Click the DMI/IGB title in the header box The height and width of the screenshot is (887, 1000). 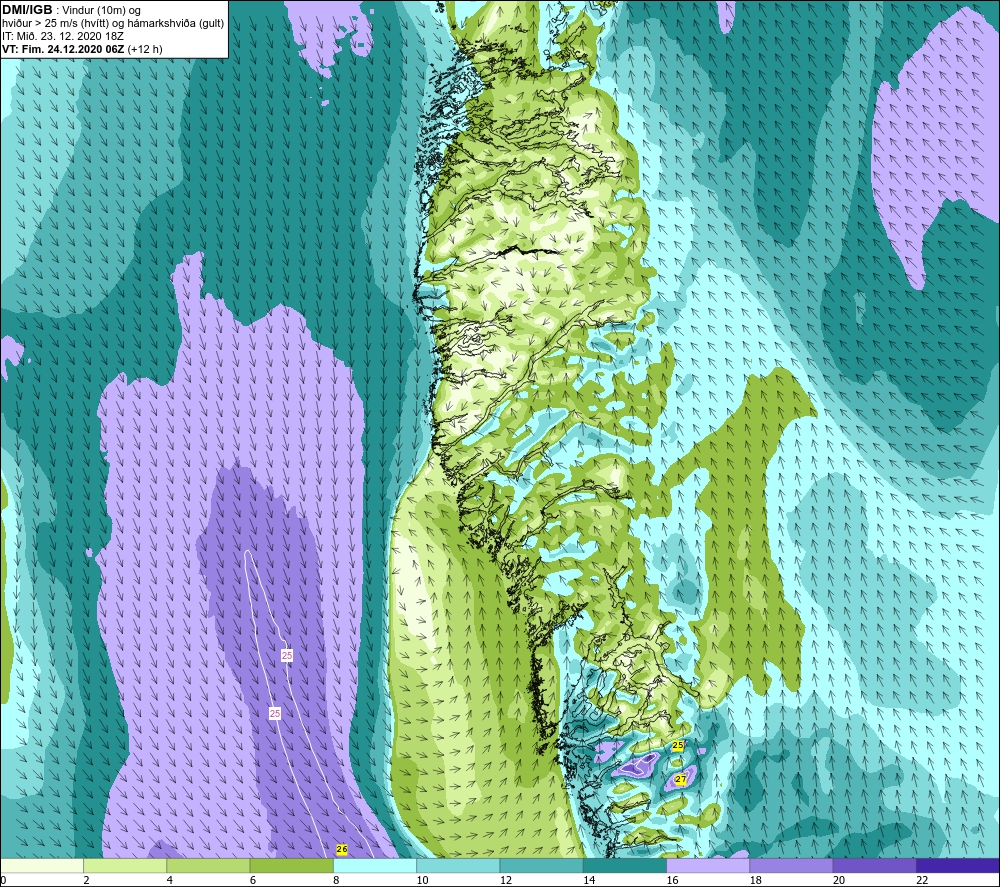27,10
